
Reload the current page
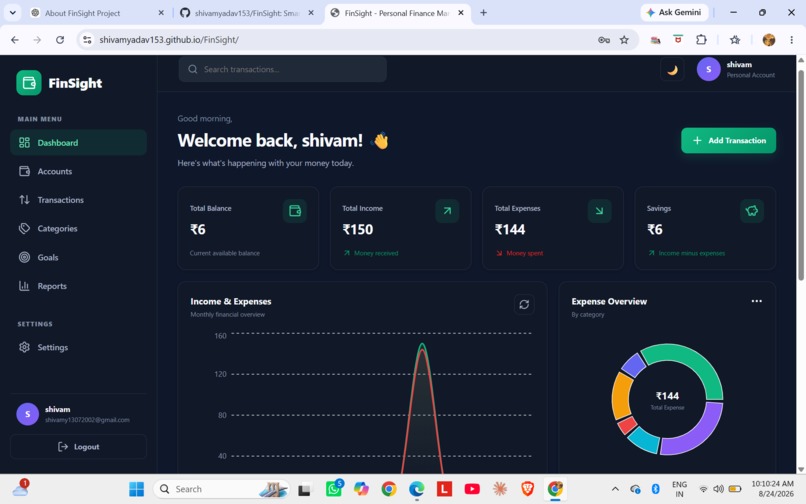pos(60,40)
